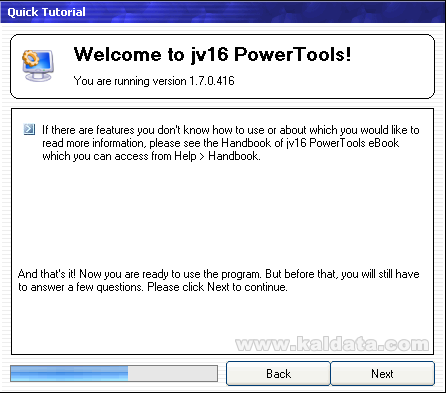
Task: Click the 'Quick Tutorial' window title
Action: point(46,12)
